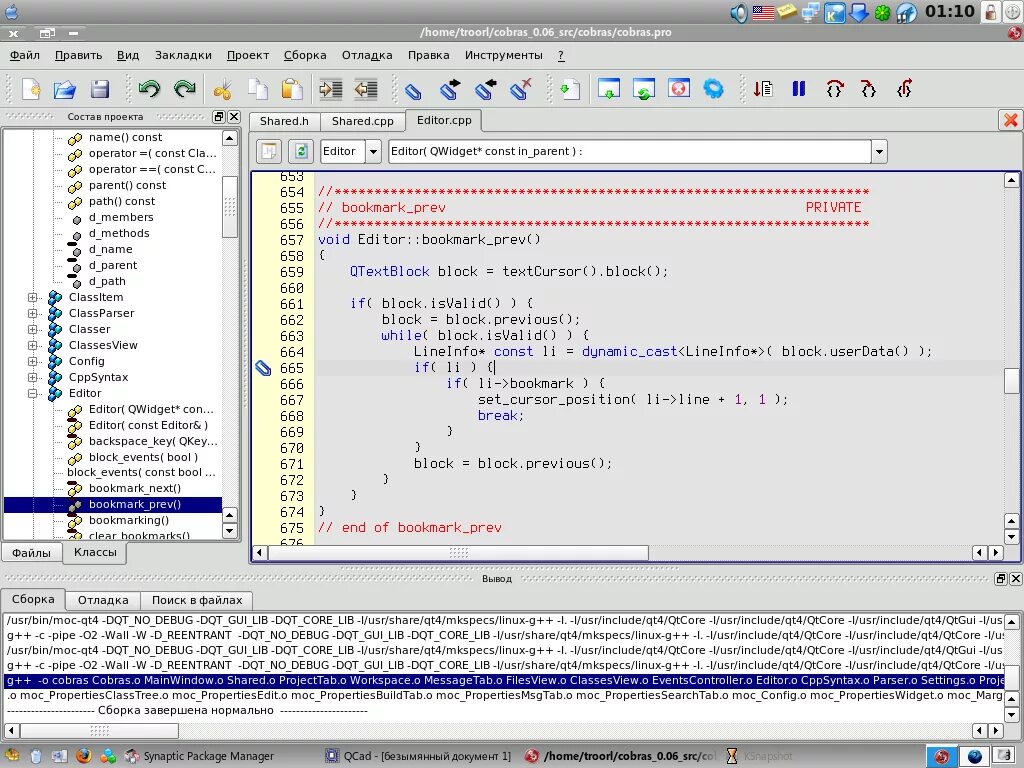Stop the build with the red stop icon
The height and width of the screenshot is (768, 1024).
(679, 89)
